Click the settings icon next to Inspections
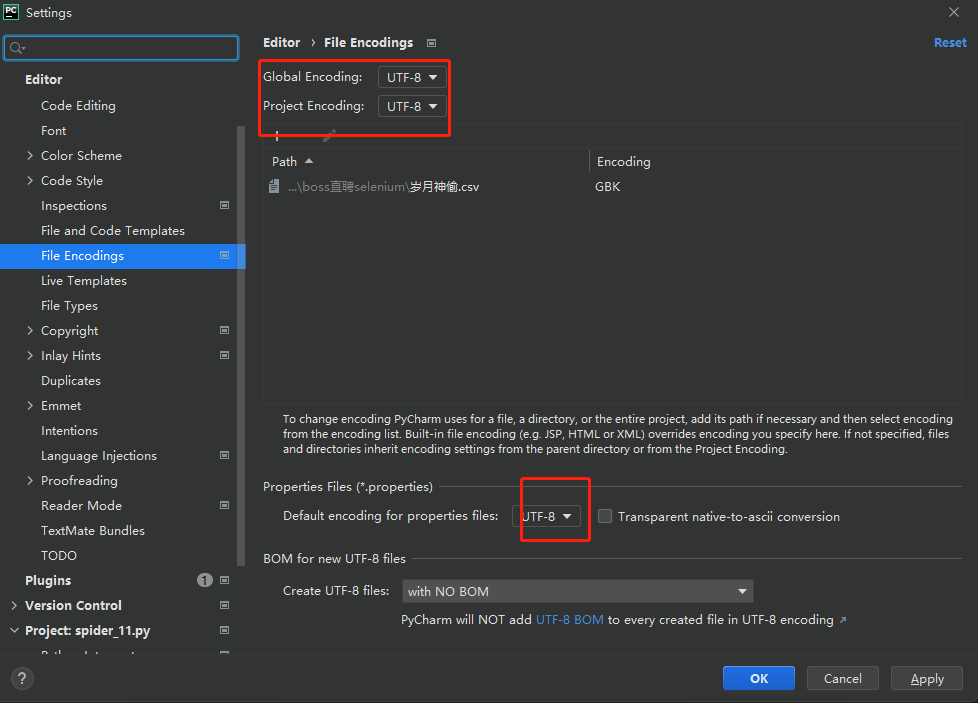Image resolution: width=978 pixels, height=703 pixels. point(224,205)
